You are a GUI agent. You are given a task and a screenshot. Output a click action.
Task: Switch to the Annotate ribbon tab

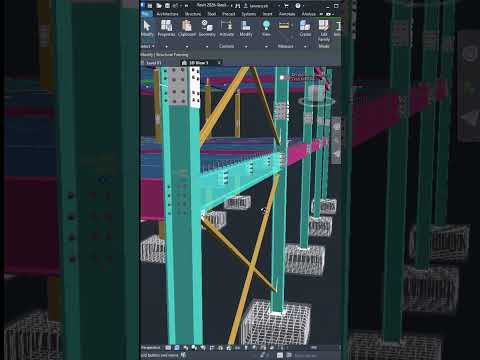(287, 14)
